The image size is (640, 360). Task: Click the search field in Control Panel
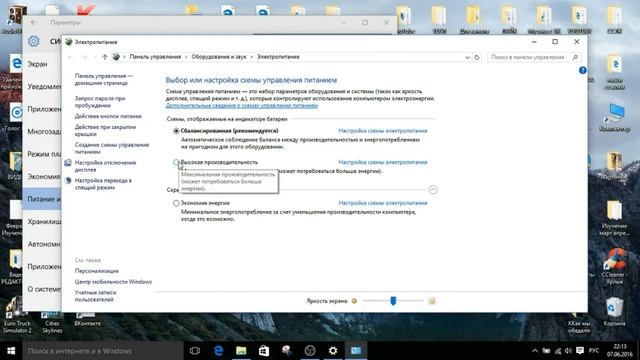pos(529,57)
